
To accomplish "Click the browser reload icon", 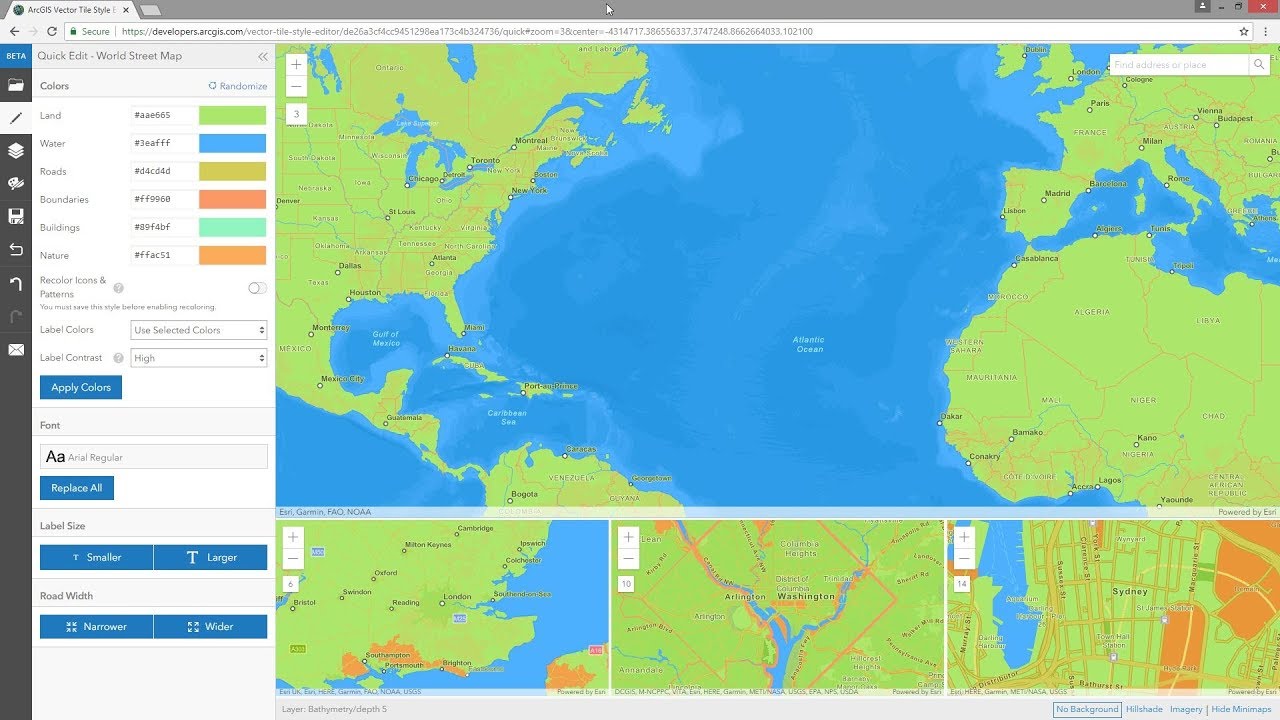I will (x=51, y=31).
